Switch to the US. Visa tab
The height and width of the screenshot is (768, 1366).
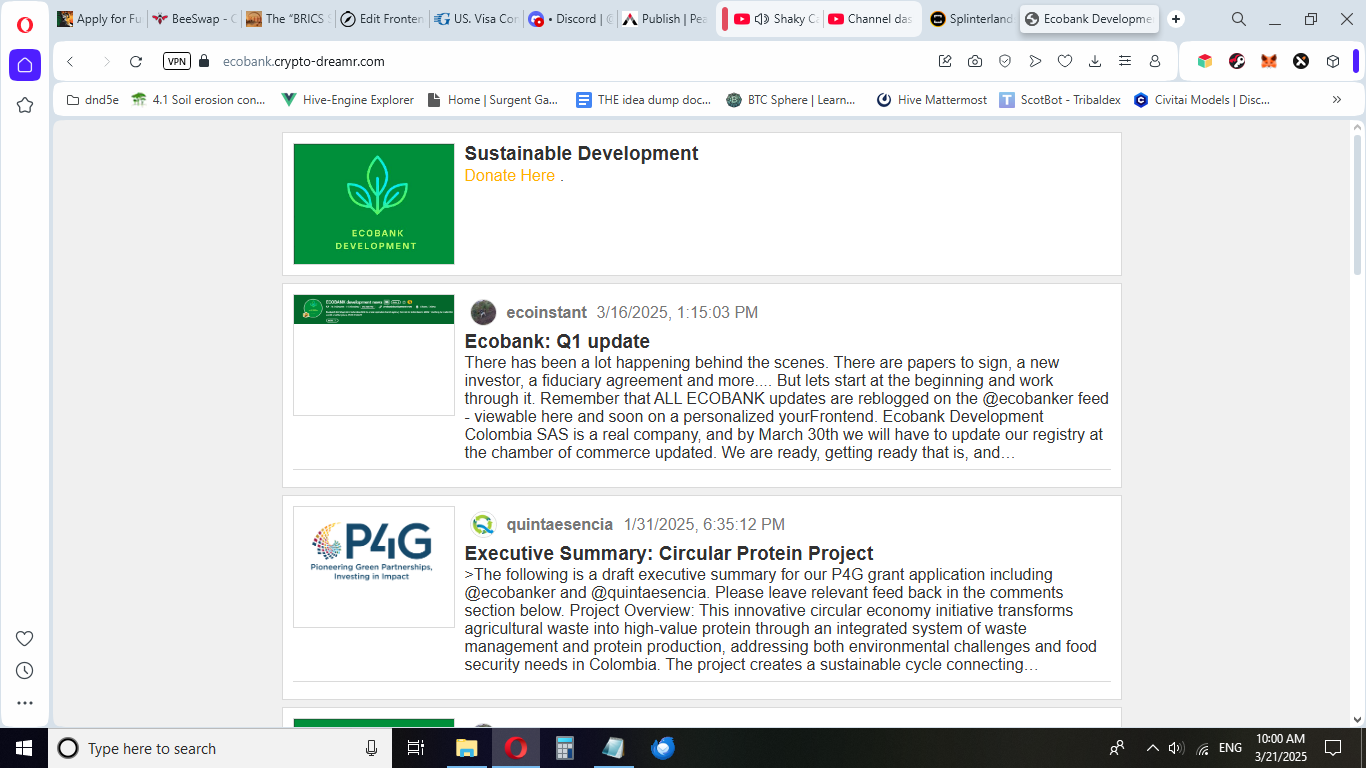coord(477,19)
